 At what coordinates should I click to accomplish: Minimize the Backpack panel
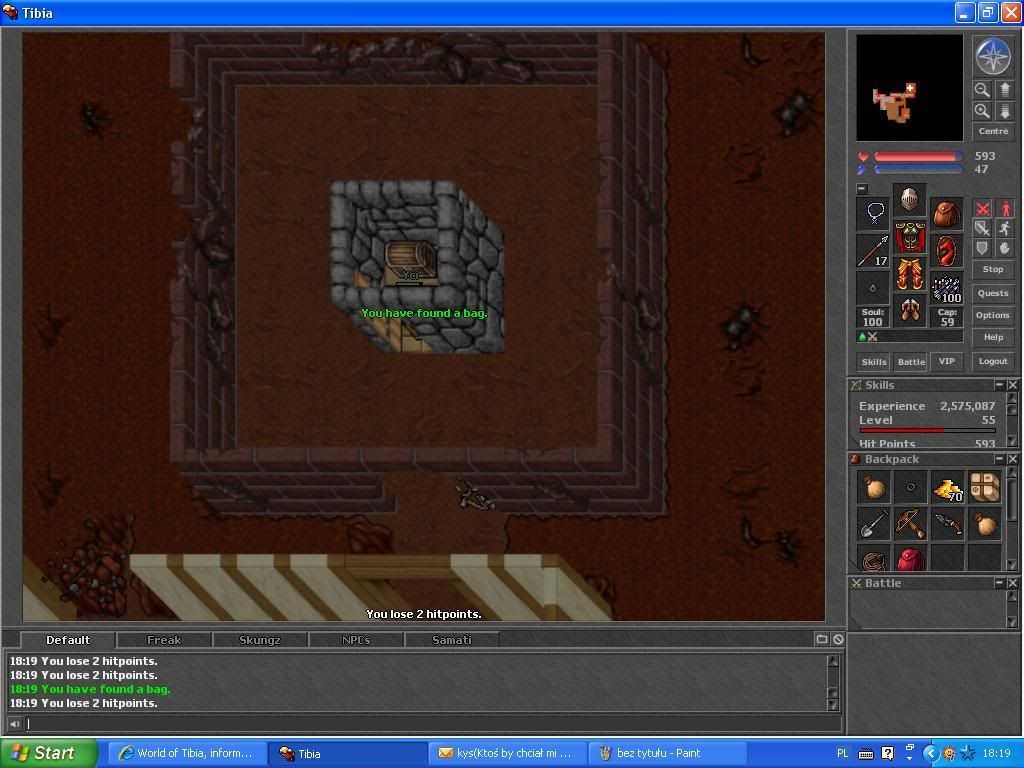(999, 459)
